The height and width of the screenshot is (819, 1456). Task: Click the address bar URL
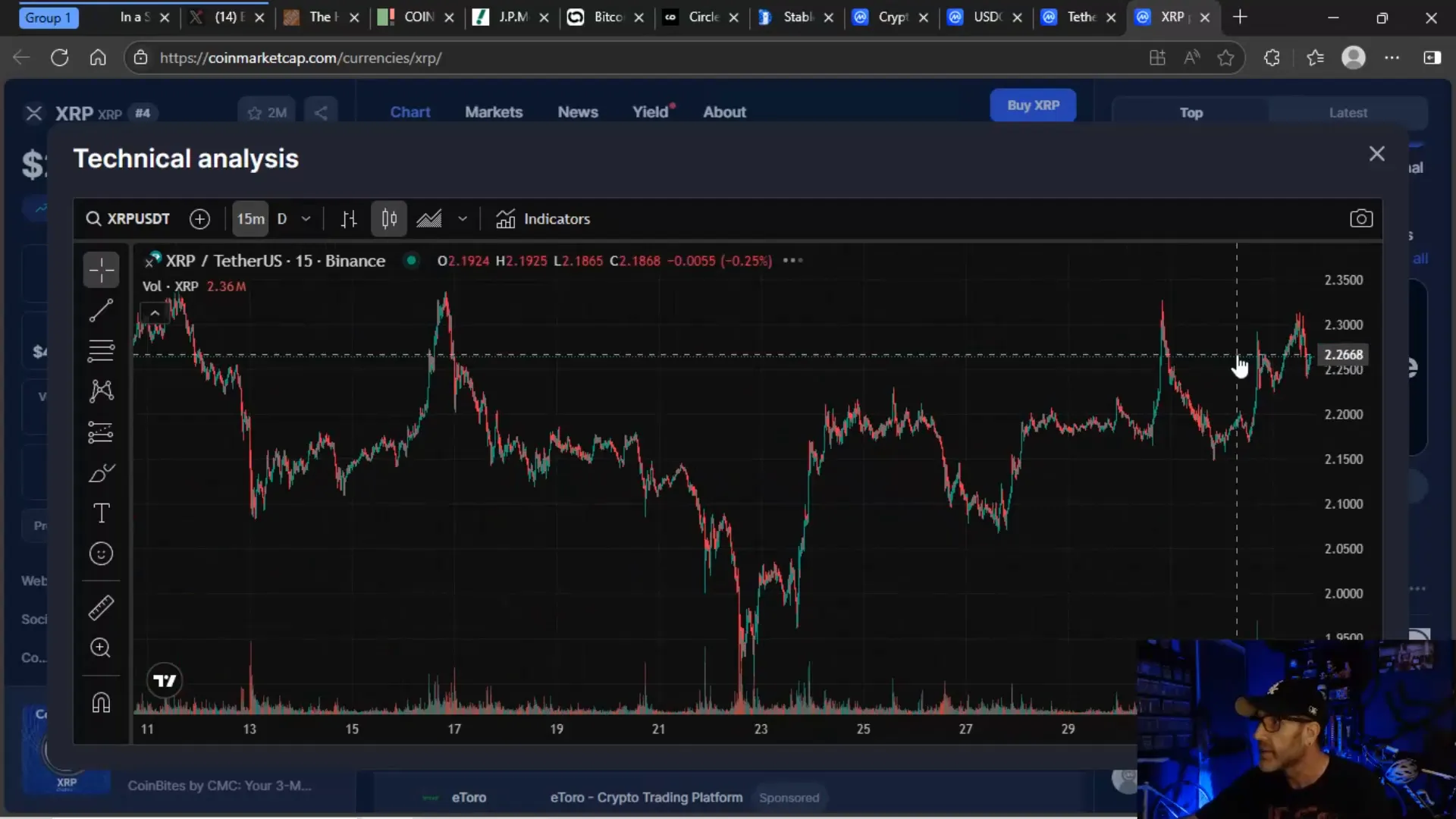coord(300,58)
